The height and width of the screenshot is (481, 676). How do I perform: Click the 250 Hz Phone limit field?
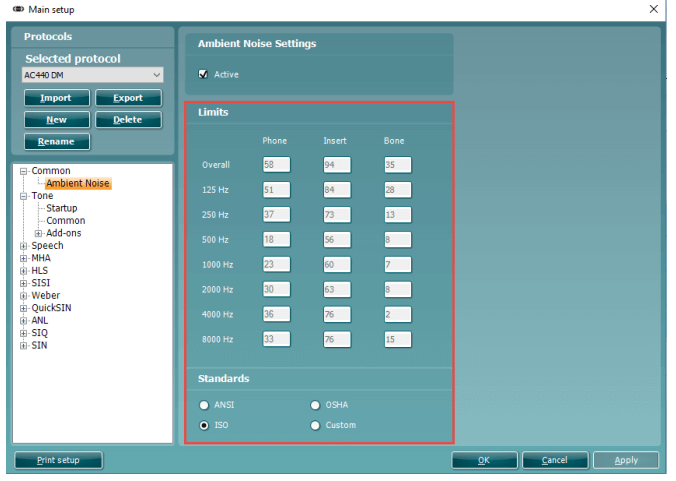tap(276, 215)
